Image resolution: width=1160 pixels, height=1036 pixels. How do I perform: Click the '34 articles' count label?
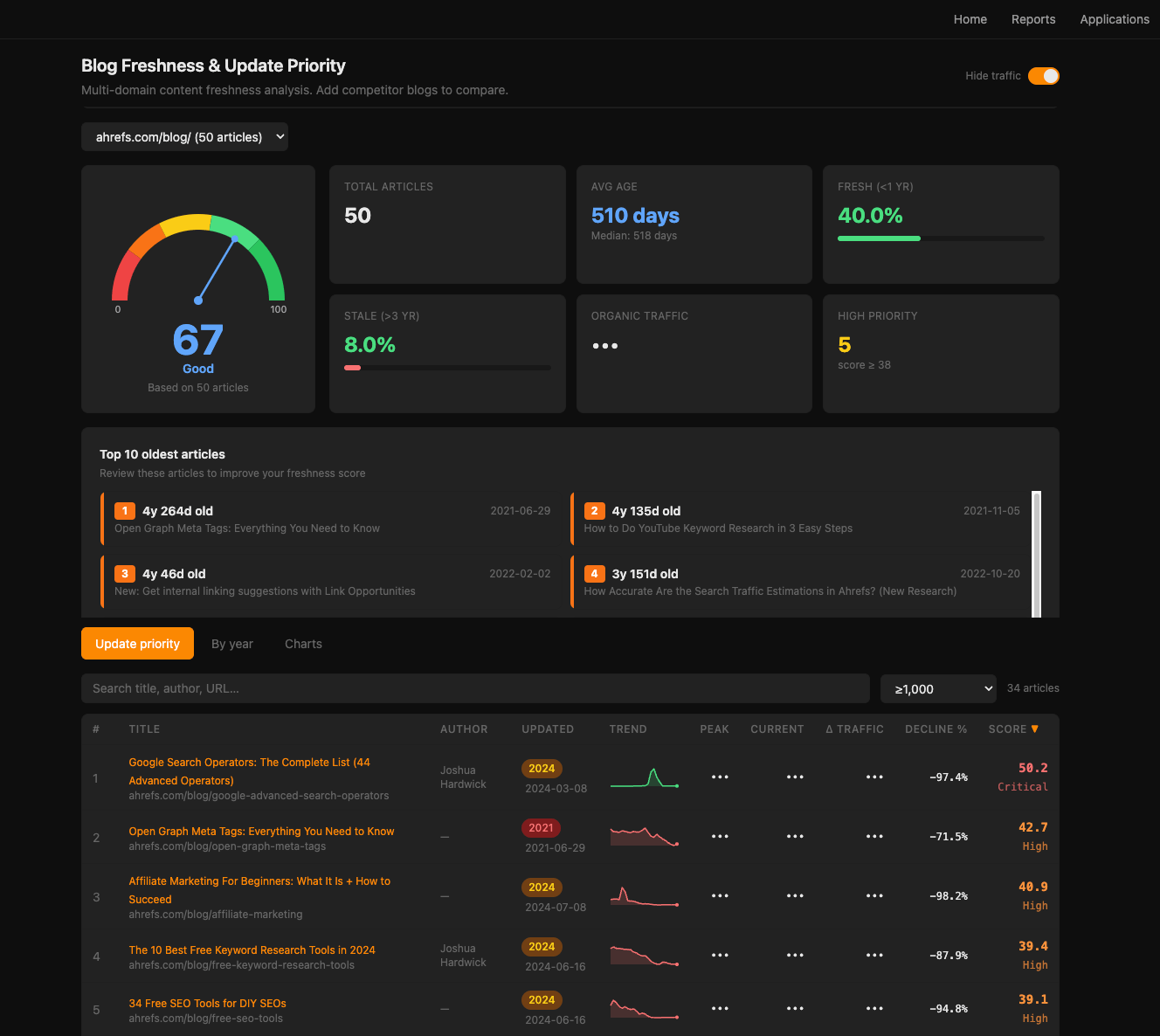(x=1033, y=688)
